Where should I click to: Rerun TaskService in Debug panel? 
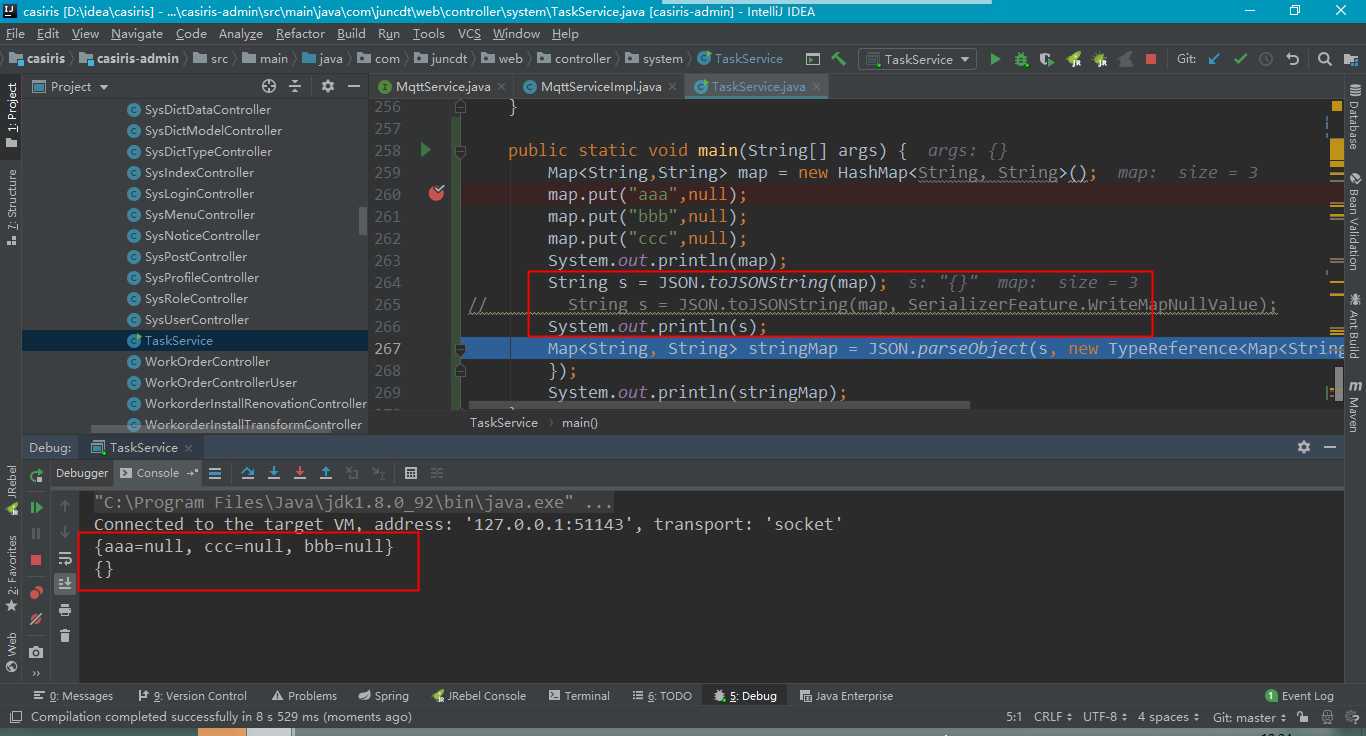pos(36,475)
